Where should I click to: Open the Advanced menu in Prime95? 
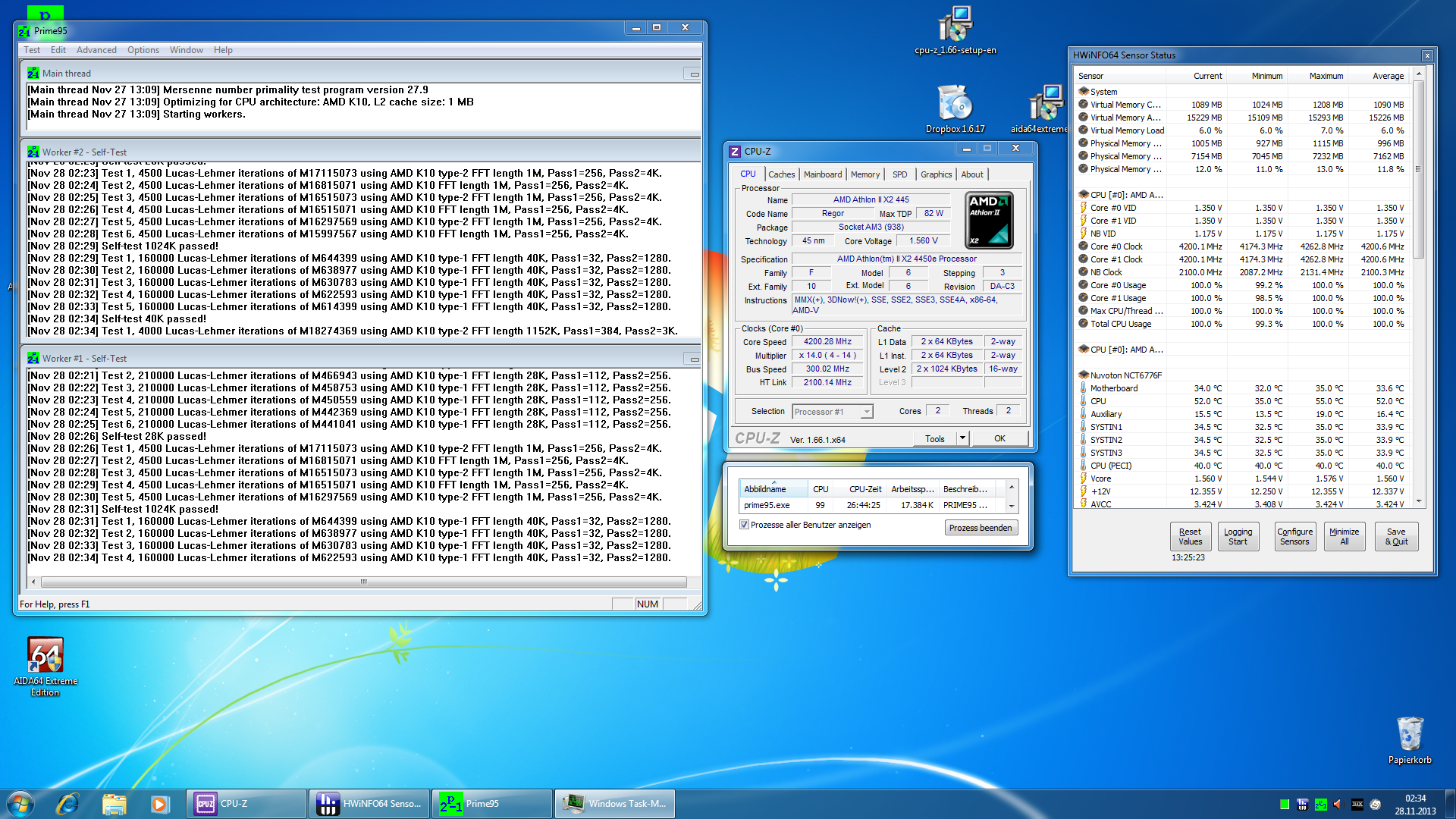[x=96, y=50]
